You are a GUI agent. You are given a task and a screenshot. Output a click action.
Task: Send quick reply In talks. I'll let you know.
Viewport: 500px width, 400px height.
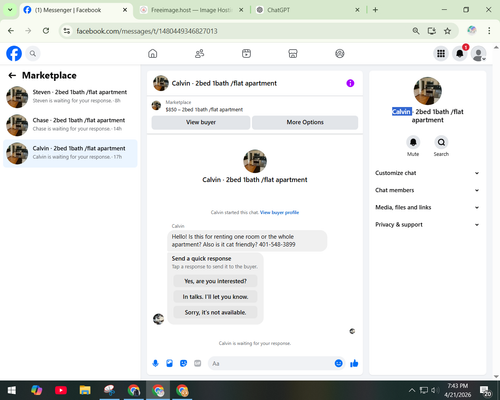(215, 297)
